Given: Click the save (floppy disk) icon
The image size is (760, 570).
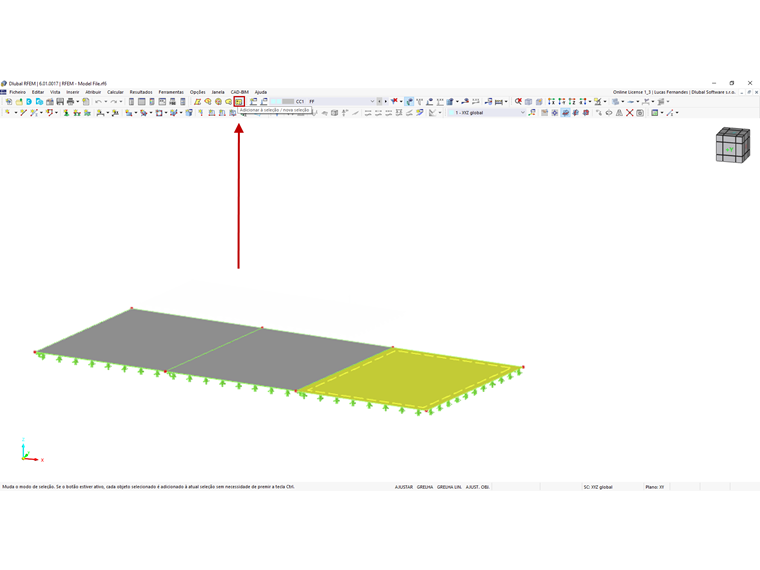Looking at the screenshot, I should coord(60,101).
